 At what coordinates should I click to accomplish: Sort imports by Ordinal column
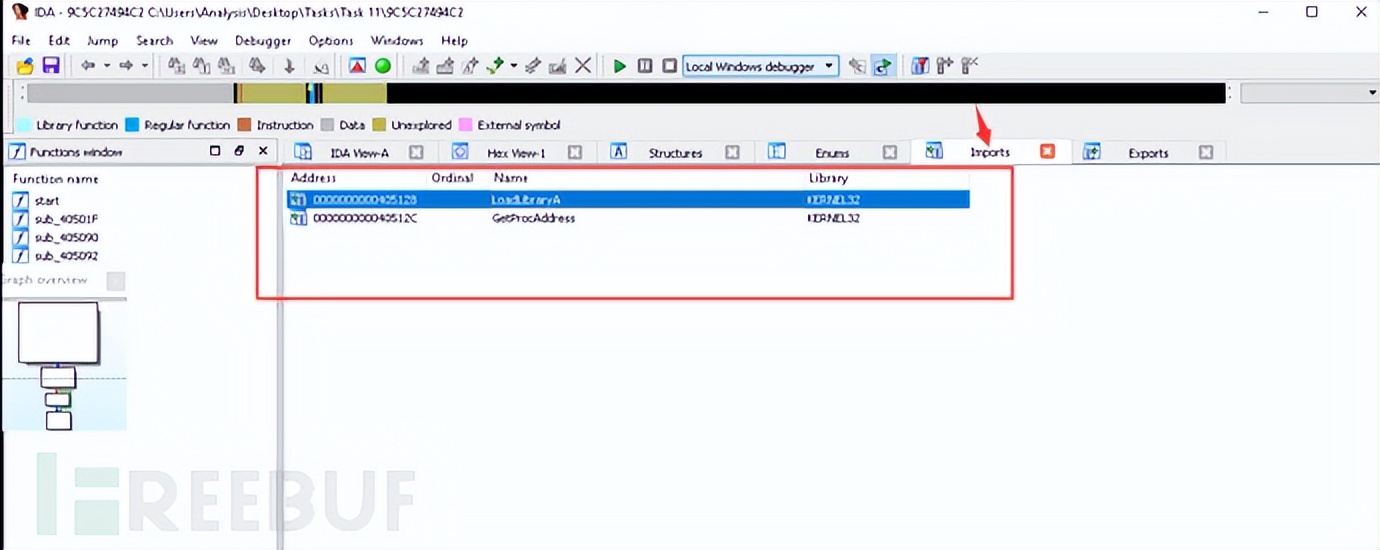coord(452,178)
